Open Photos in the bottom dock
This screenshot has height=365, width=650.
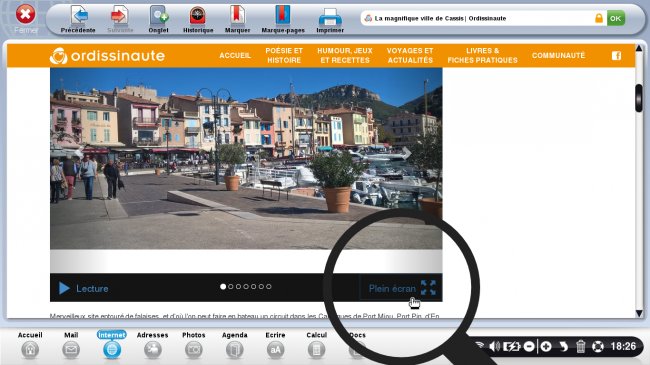(194, 345)
